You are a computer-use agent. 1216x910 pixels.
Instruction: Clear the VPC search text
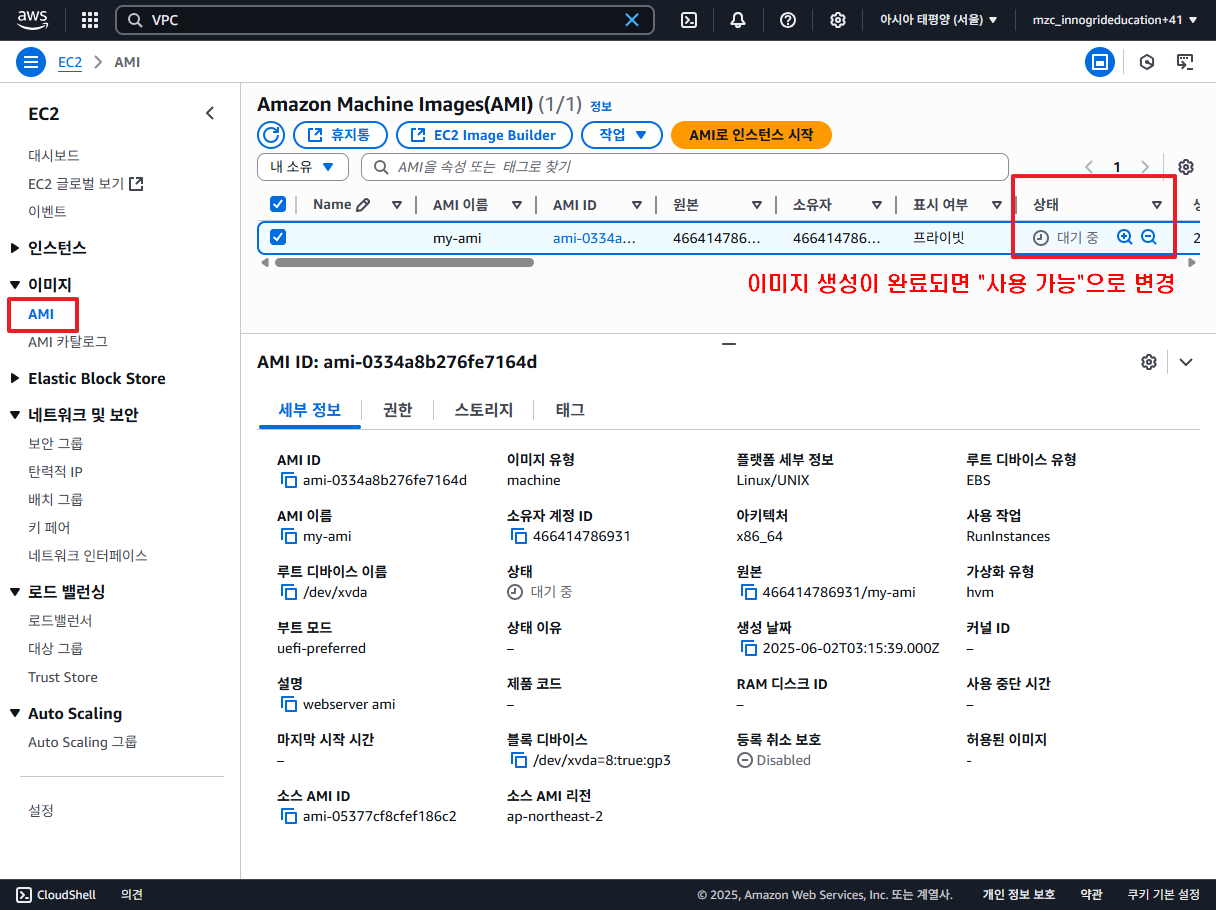pos(632,20)
